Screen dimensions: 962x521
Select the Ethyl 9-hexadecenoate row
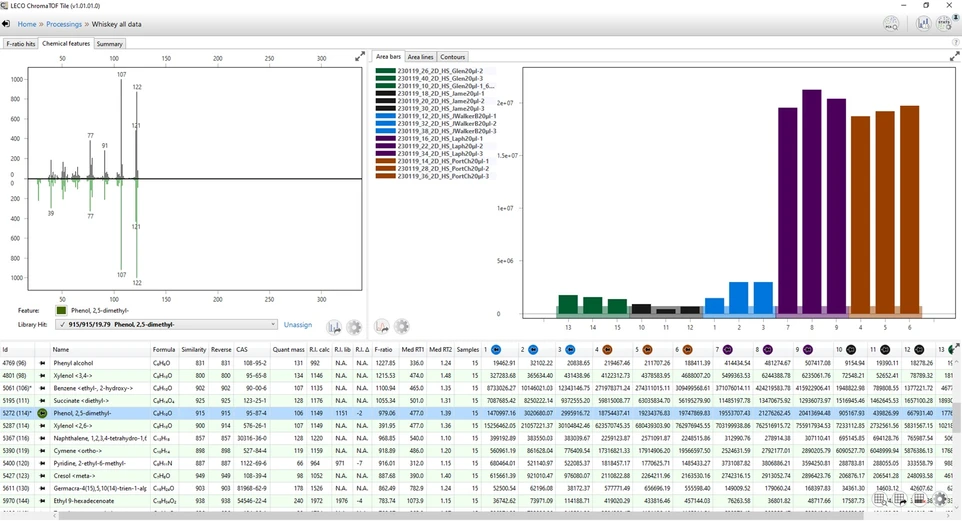click(x=476, y=501)
